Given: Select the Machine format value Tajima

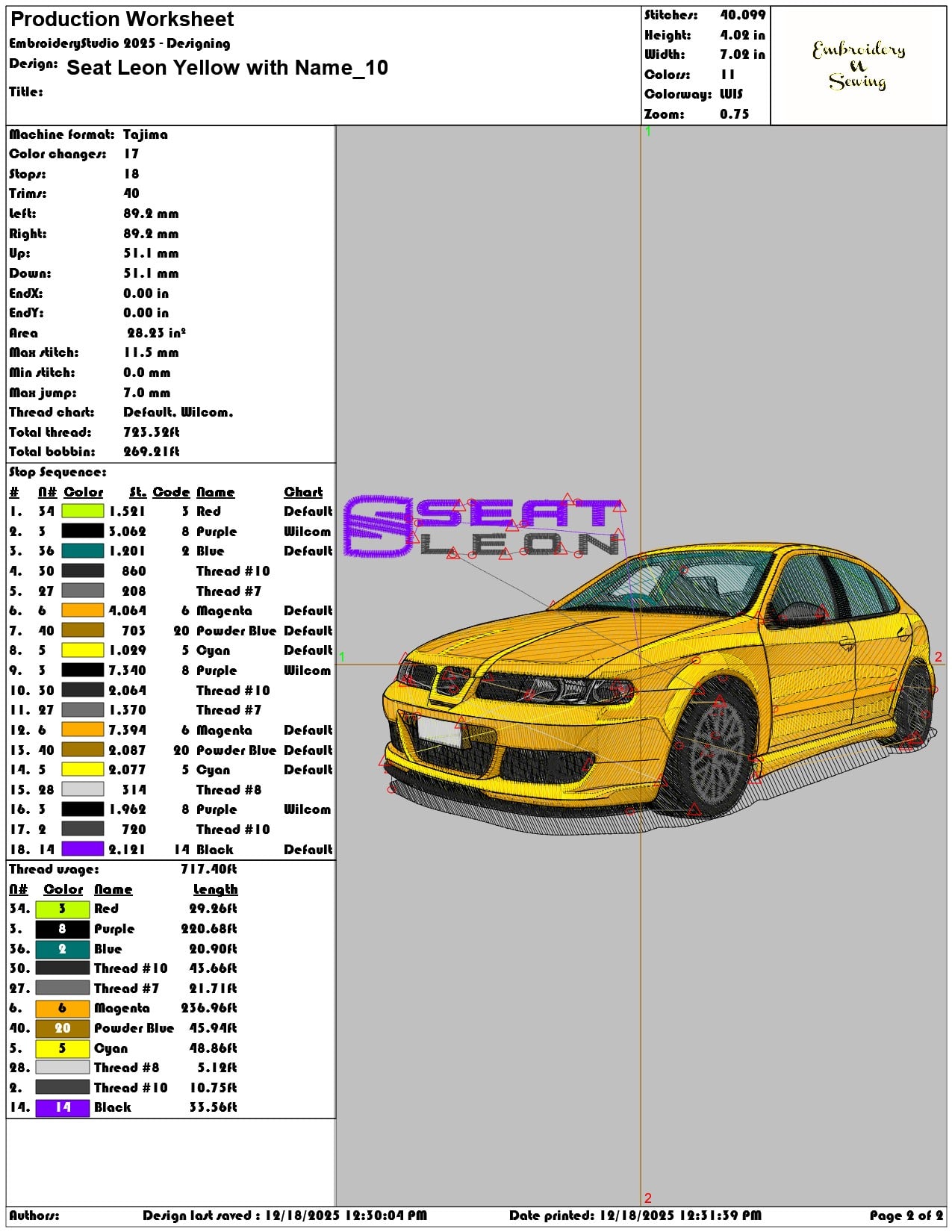Looking at the screenshot, I should (146, 134).
